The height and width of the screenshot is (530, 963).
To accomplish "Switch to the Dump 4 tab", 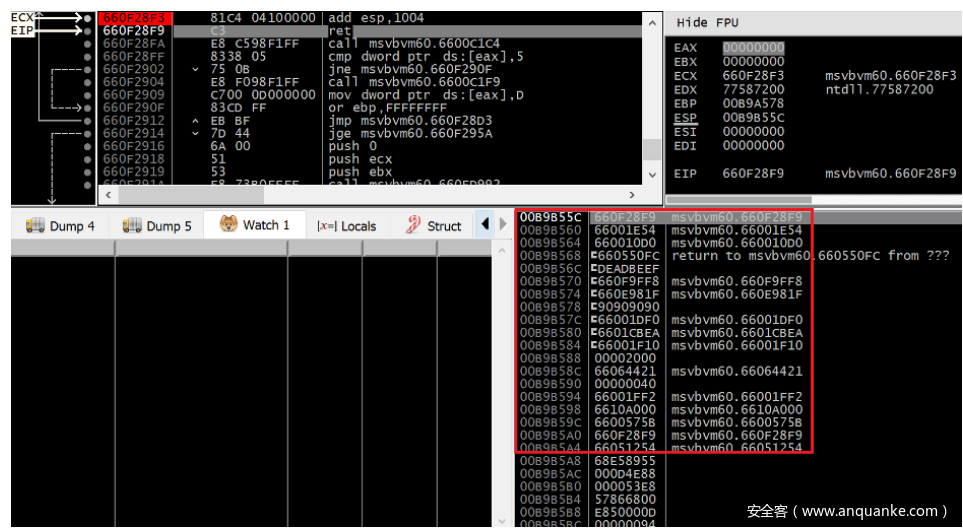I will tap(61, 226).
